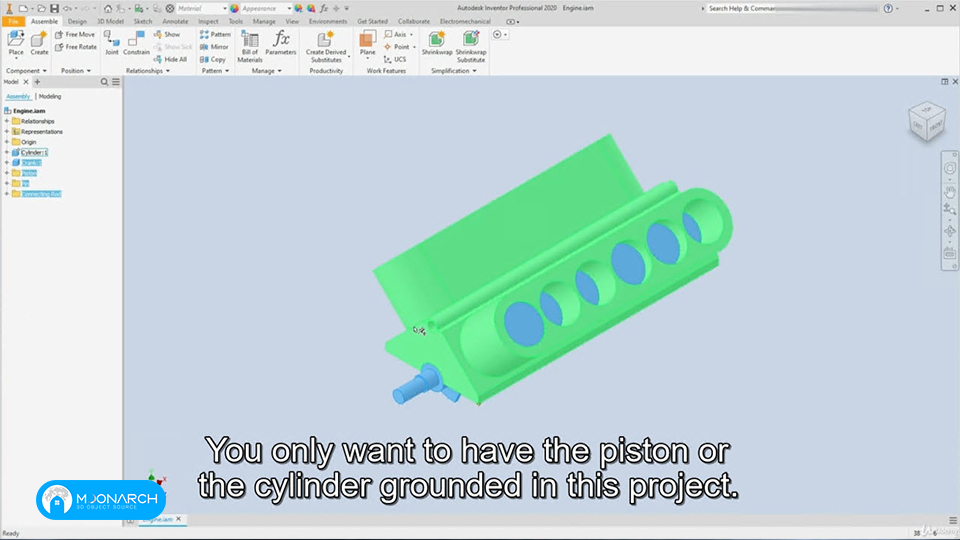Image resolution: width=960 pixels, height=540 pixels.
Task: Open the Pattern component tool
Action: 215,34
